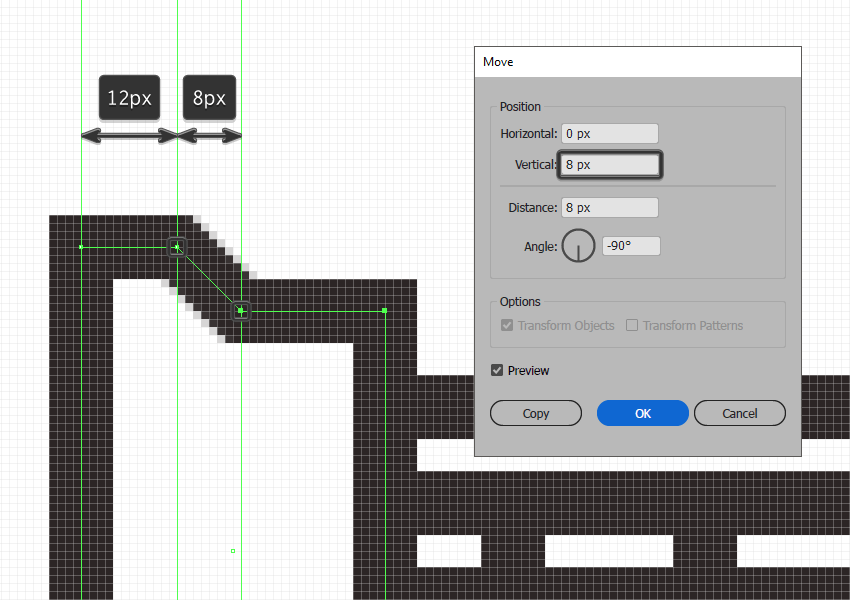Click the Angle dial control
Screen dimensions: 850x600
click(578, 246)
